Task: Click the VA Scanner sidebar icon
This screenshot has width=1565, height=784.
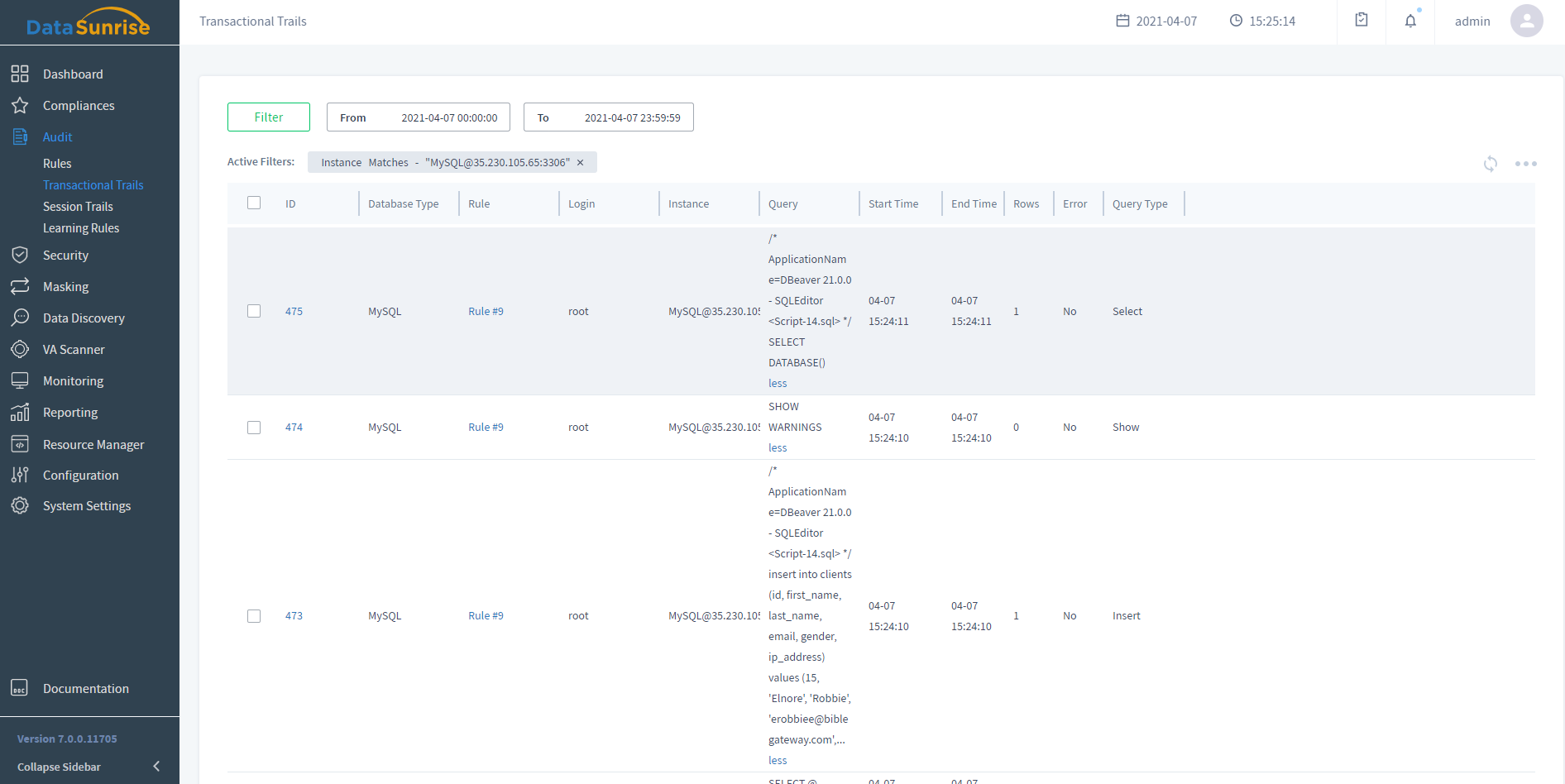Action: point(20,350)
